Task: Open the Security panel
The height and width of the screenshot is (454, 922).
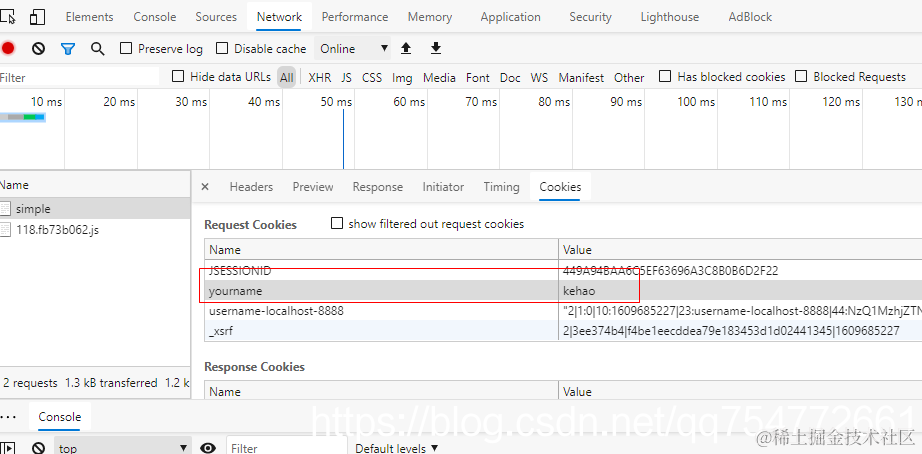Action: [x=590, y=17]
